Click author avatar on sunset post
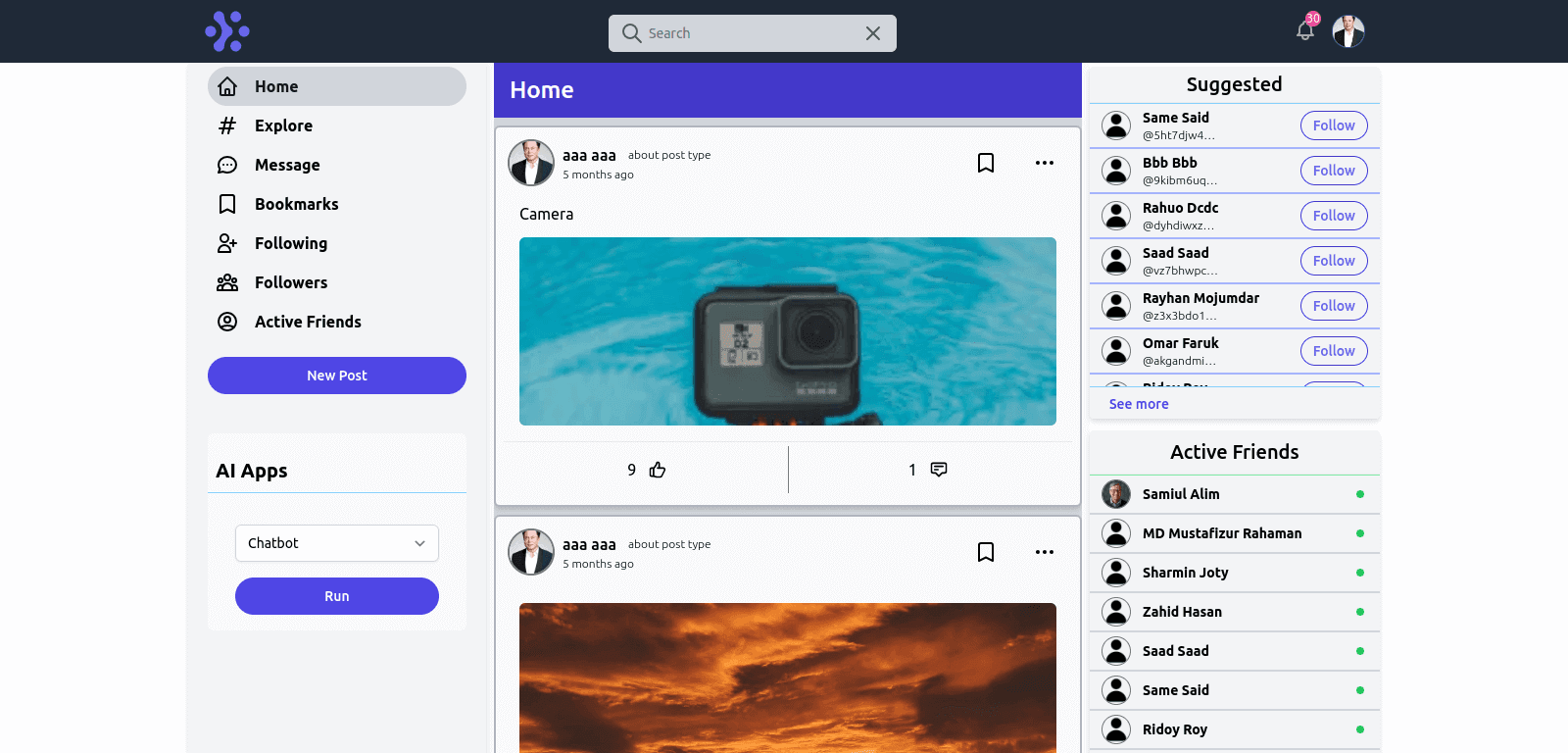The height and width of the screenshot is (753, 1568). point(531,552)
